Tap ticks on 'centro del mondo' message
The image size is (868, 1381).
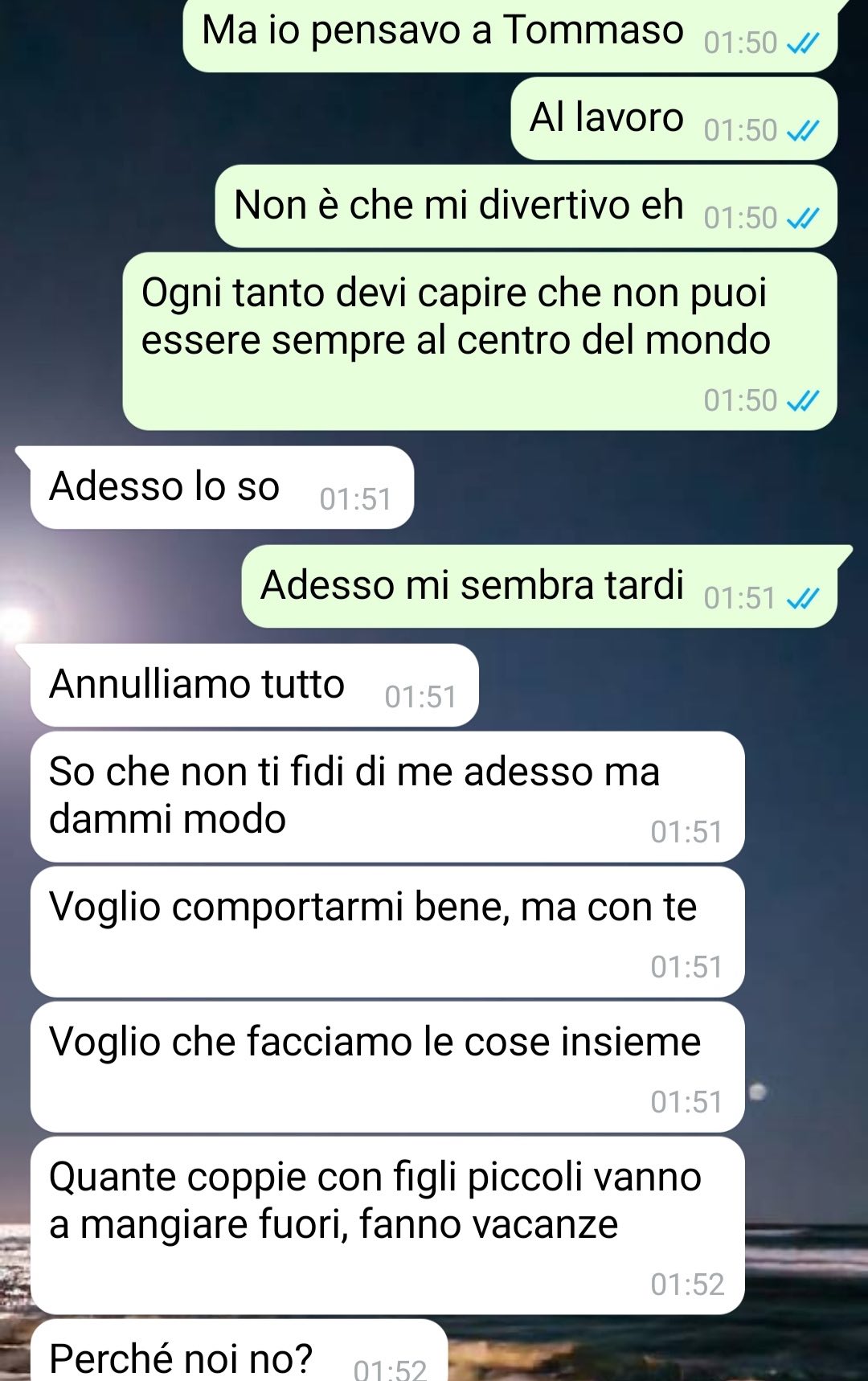(x=803, y=400)
